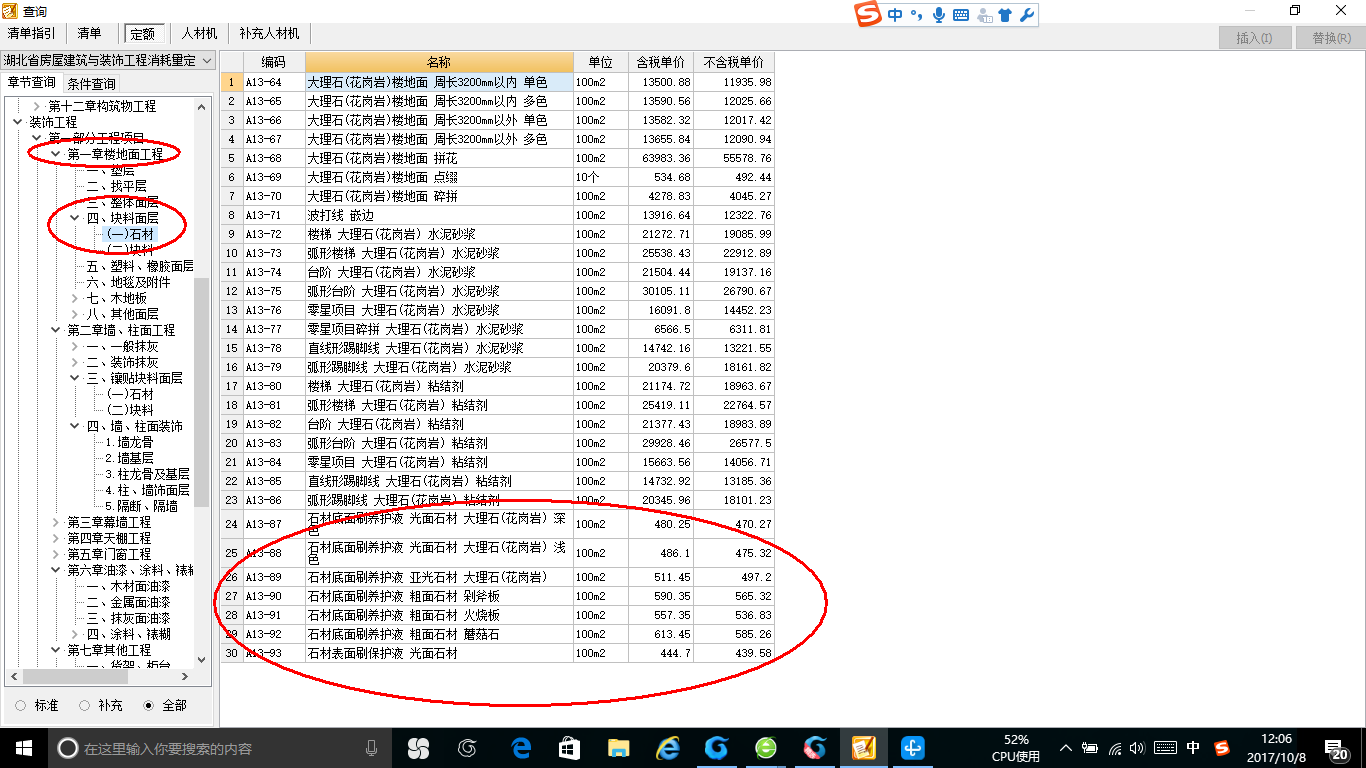Click the Cortana circle in search box
1366x768 pixels.
[68, 748]
